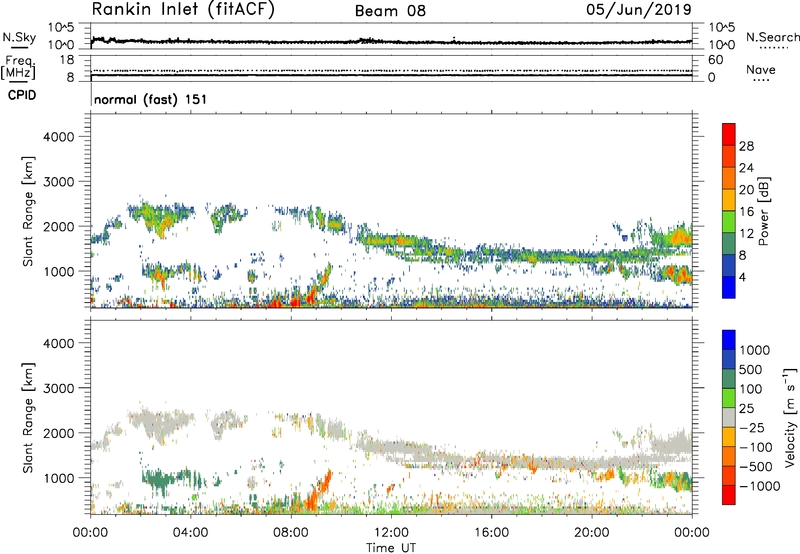Select the light green 12–16 dB Power segment
The width and height of the screenshot is (800, 554).
coord(729,222)
